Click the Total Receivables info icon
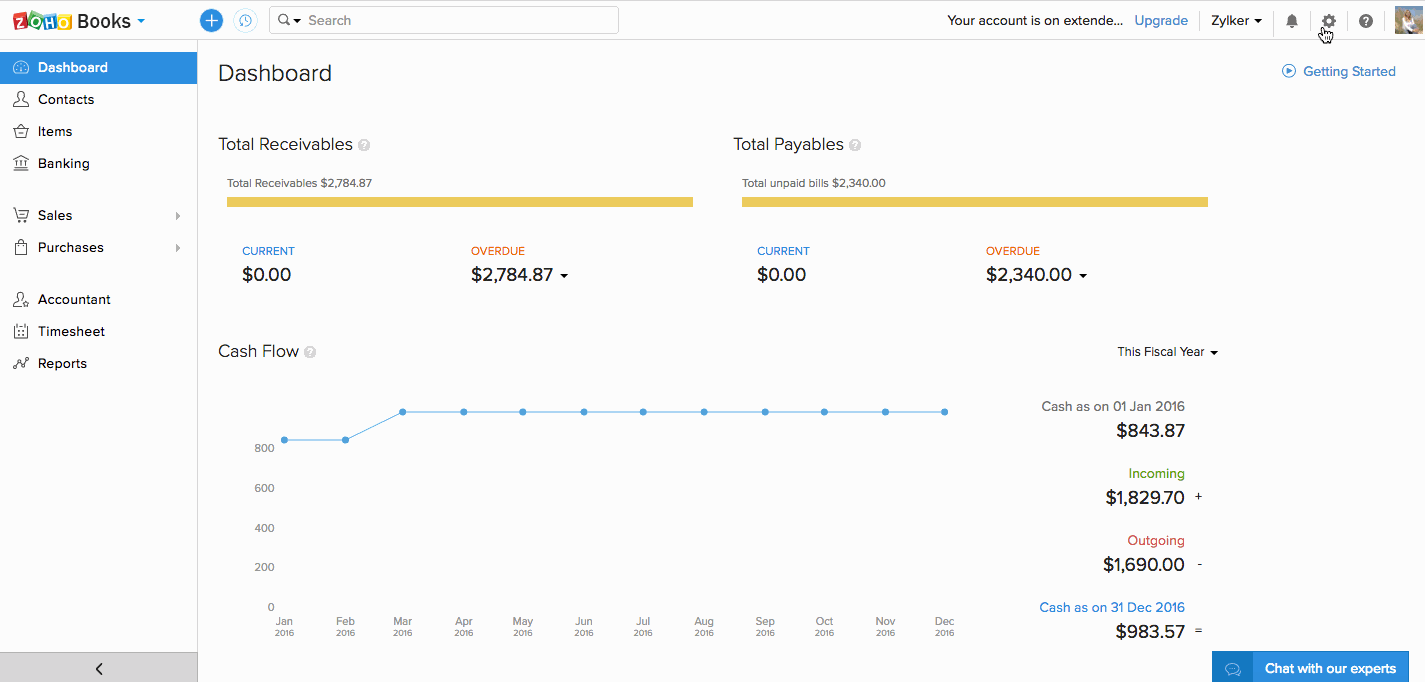Screen dimensions: 1425x682 pos(364,145)
